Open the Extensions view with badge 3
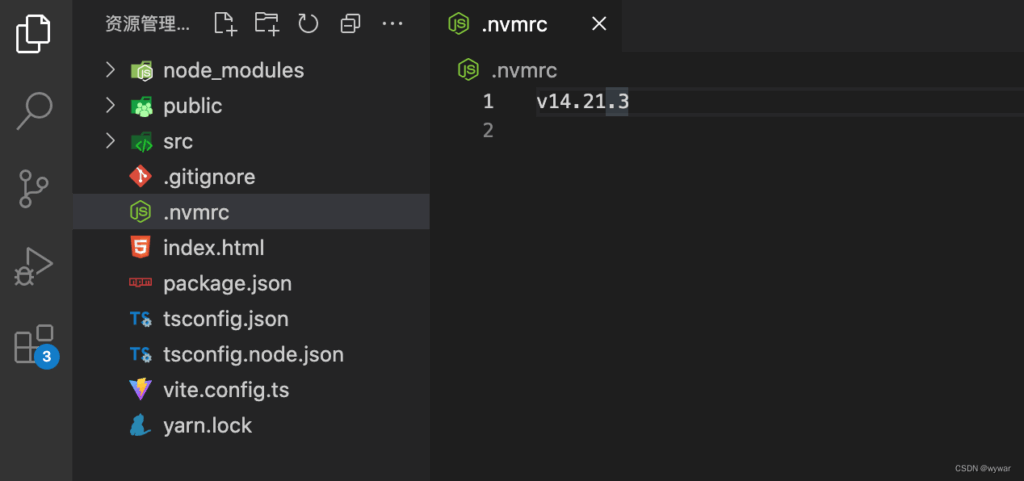1024x481 pixels. pyautogui.click(x=36, y=345)
